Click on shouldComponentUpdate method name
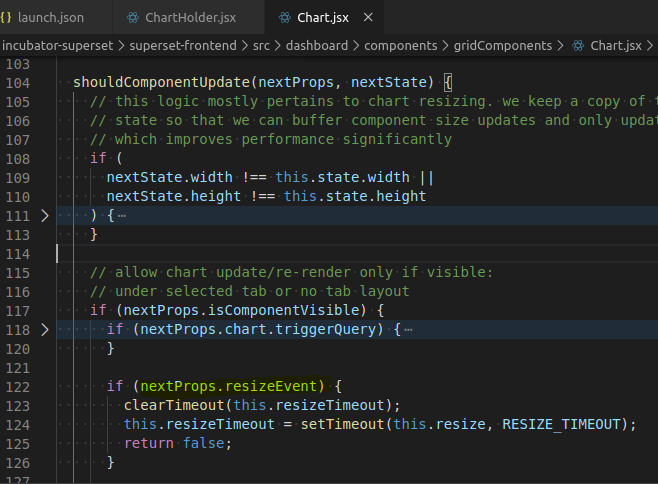 [162, 82]
